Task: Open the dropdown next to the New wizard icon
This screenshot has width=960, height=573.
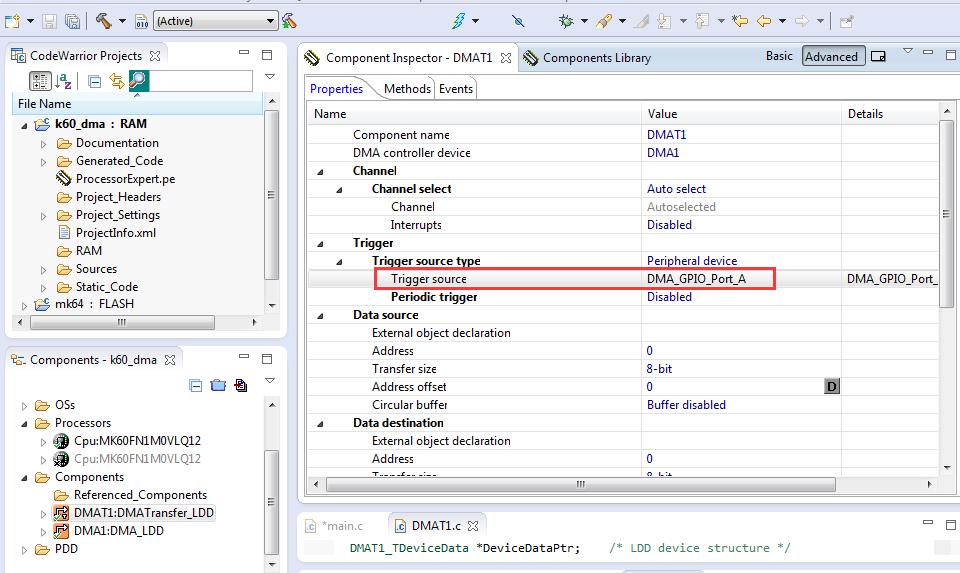Action: point(31,21)
